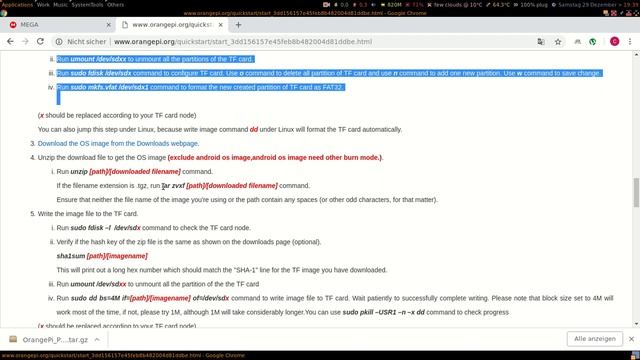The width and height of the screenshot is (640, 360).
Task: Click 'Alle anzeigen' to show all downloads
Action: coord(595,339)
